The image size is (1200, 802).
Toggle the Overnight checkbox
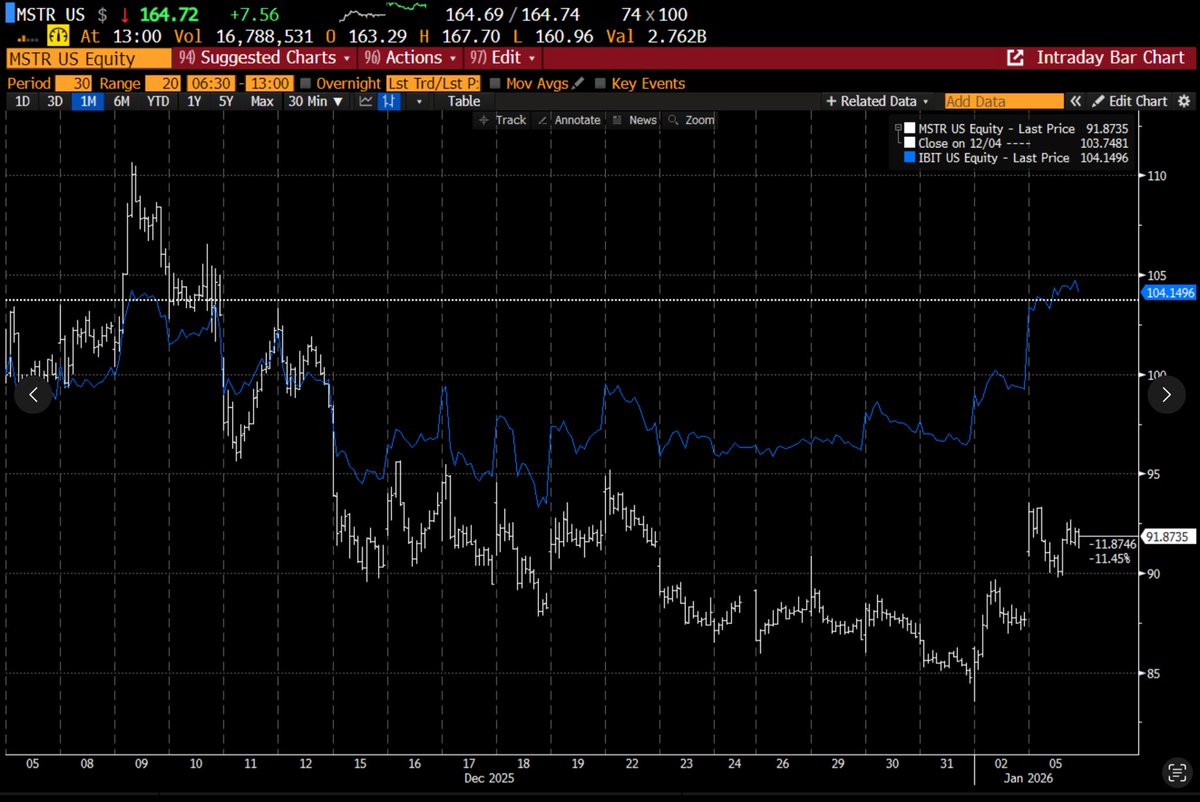[305, 84]
